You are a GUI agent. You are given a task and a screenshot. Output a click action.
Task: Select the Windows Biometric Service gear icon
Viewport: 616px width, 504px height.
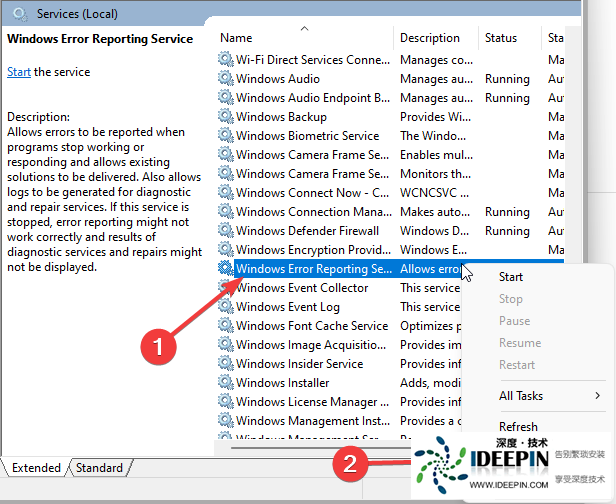coord(225,136)
